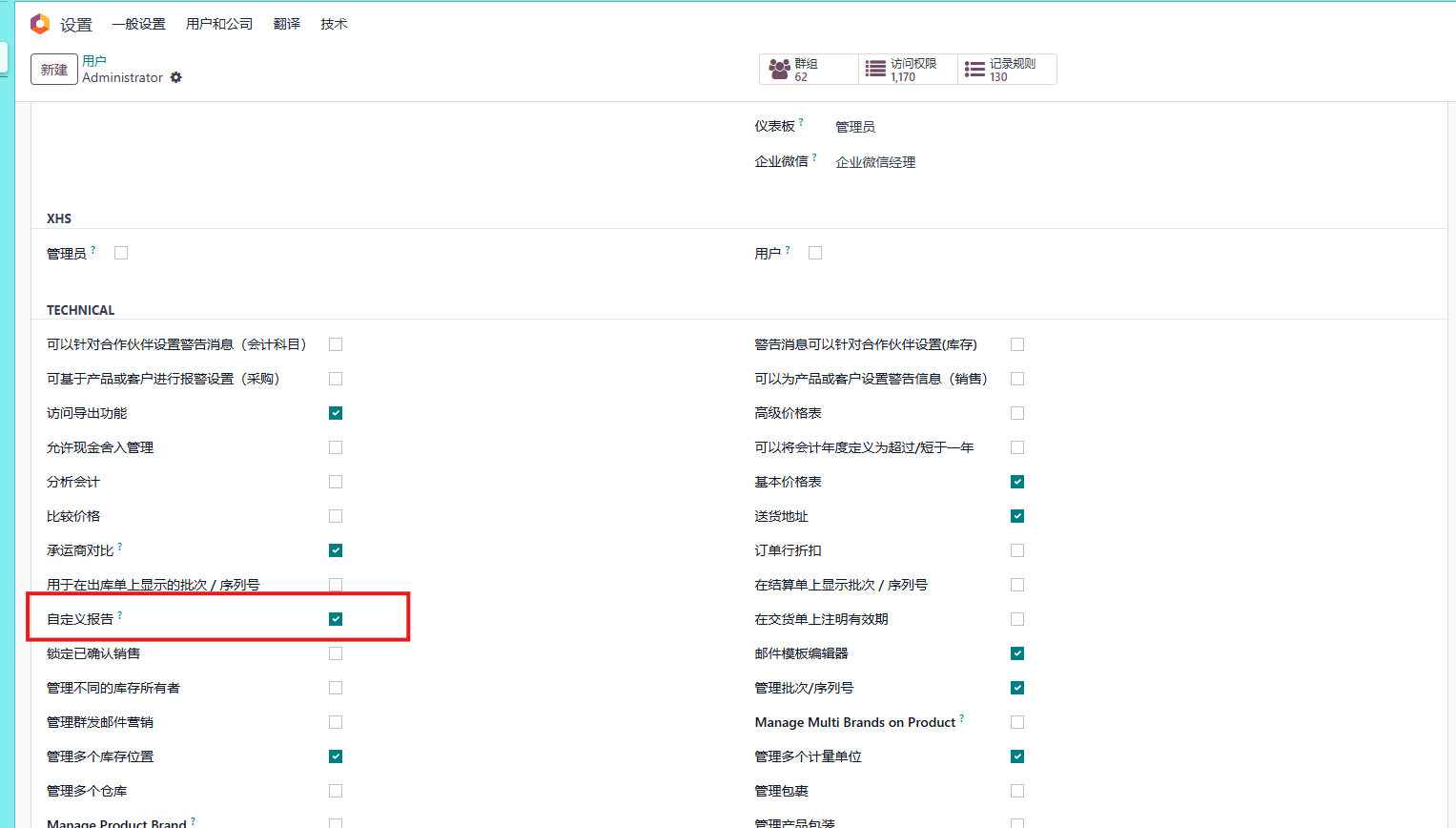
Task: Enable 可基于产品或客户进行报警设置（采购） checkbox
Action: (336, 379)
